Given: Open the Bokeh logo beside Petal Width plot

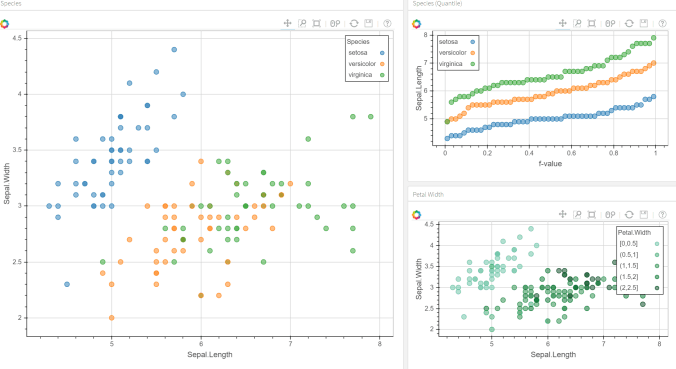Looking at the screenshot, I should [x=416, y=215].
